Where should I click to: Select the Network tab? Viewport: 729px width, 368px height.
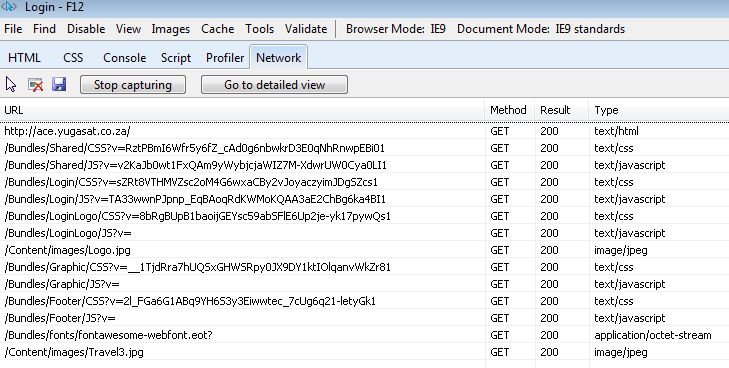coord(278,57)
